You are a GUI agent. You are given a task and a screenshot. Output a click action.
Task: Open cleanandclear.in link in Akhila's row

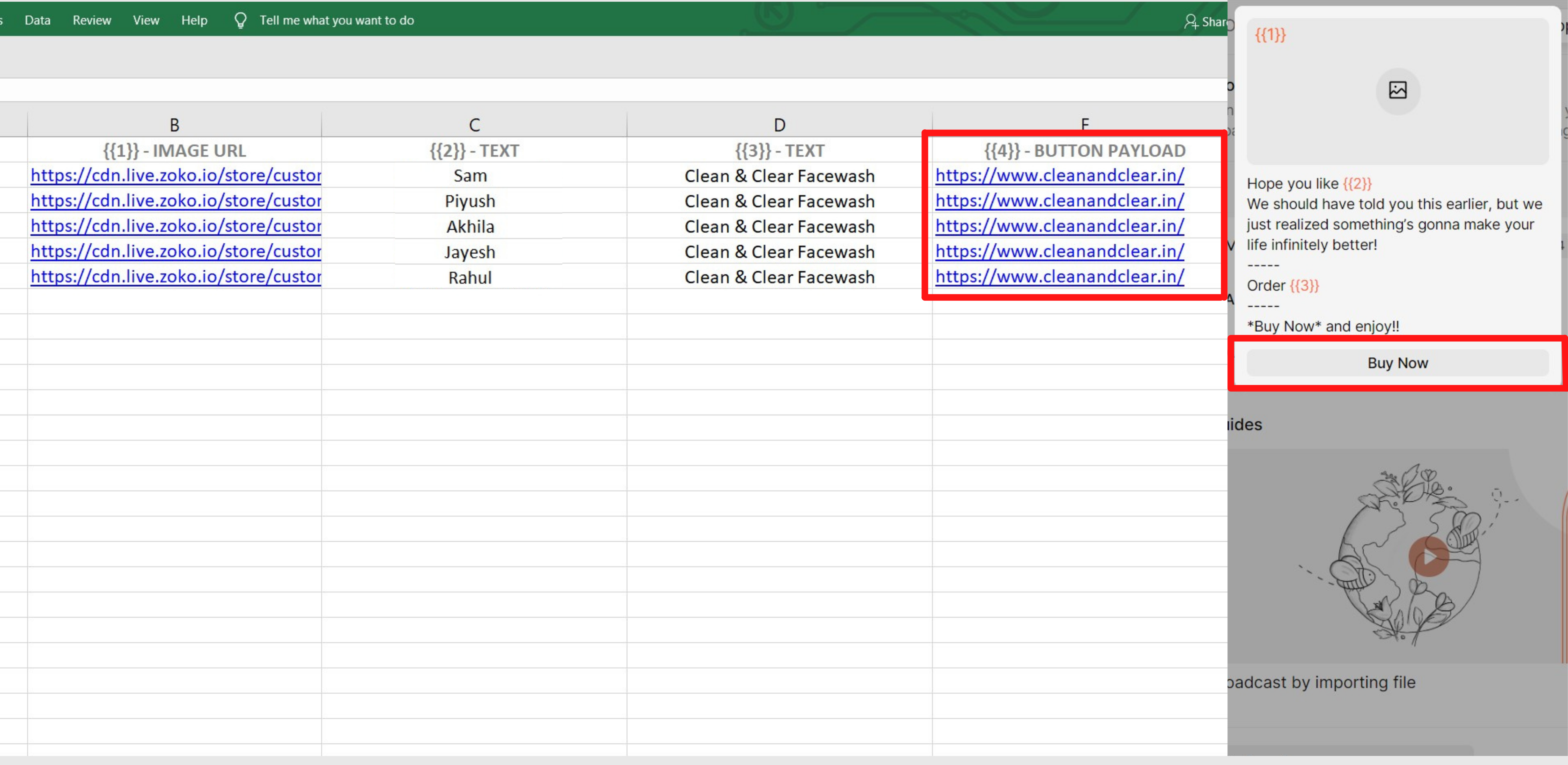pyautogui.click(x=1060, y=226)
